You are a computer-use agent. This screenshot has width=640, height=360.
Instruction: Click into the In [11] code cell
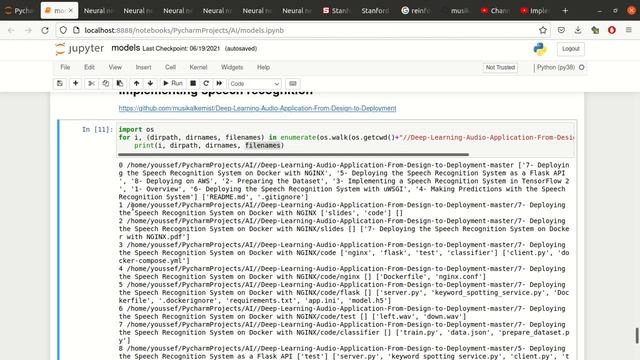pyautogui.click(x=345, y=138)
